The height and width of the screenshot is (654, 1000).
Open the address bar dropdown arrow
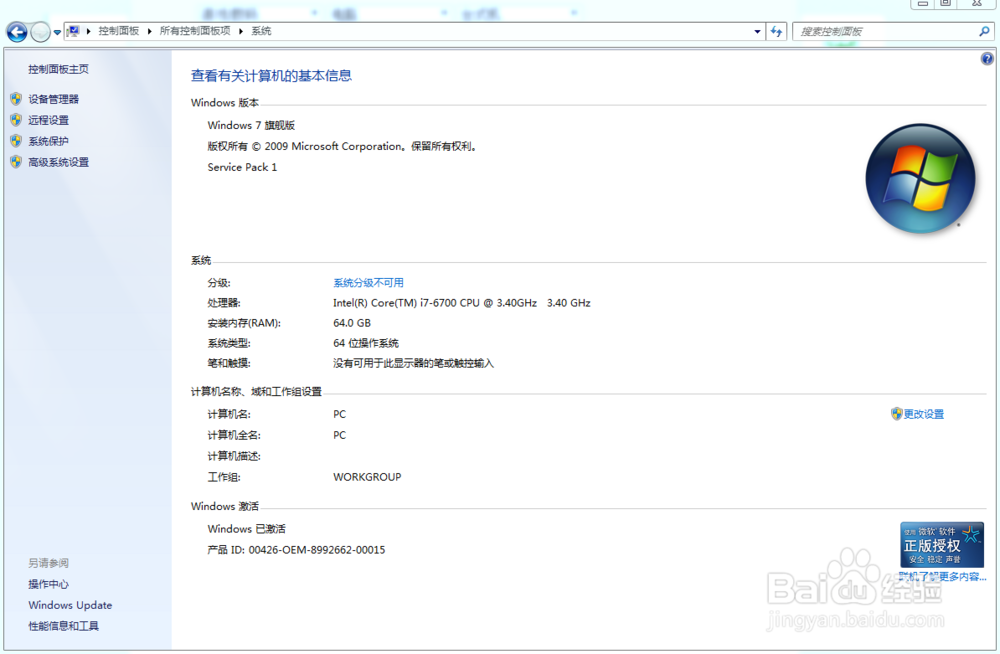(x=757, y=31)
